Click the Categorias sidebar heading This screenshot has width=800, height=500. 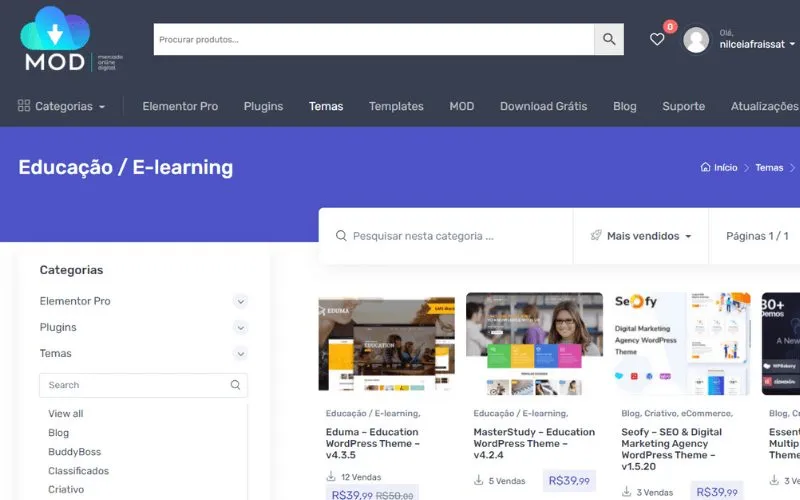(71, 270)
